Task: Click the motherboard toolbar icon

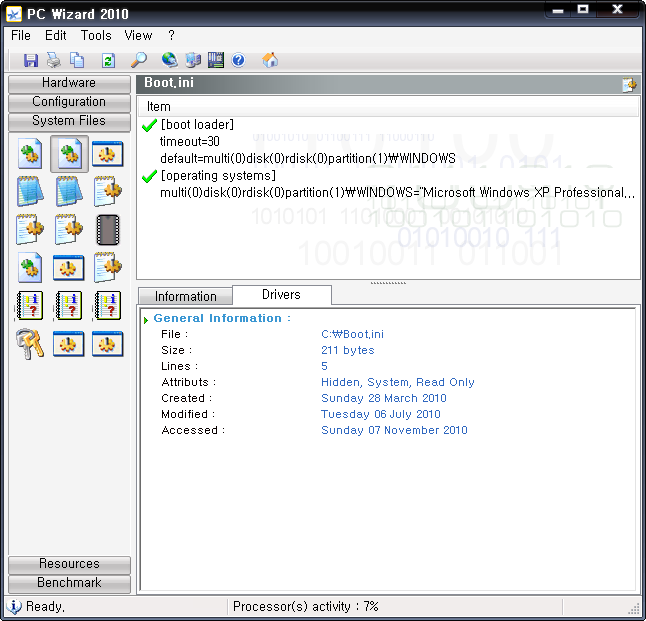Action: click(x=216, y=61)
